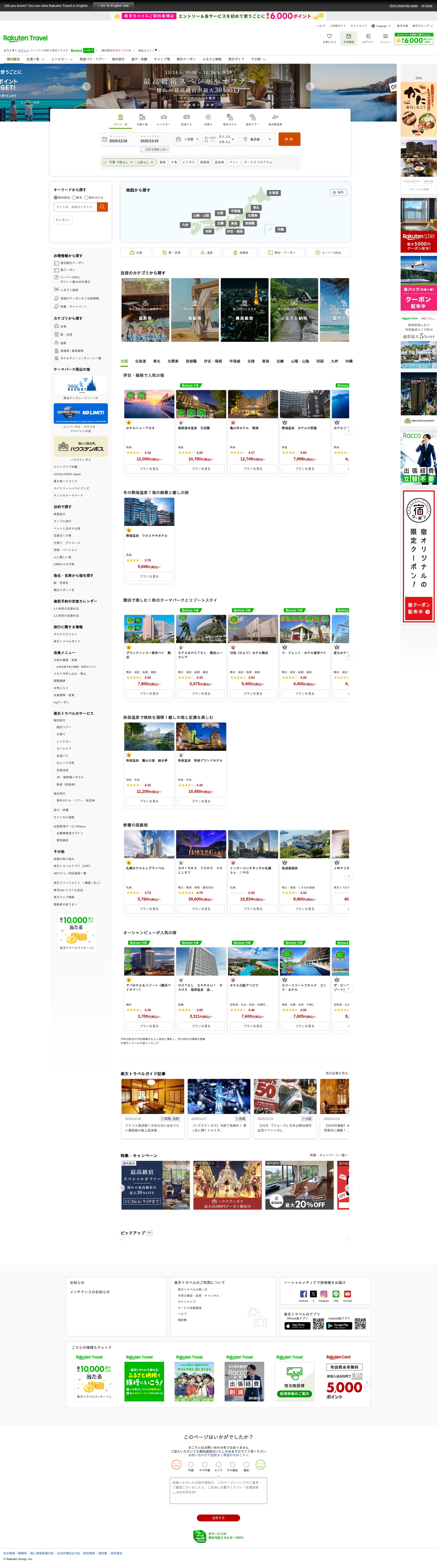Select the 海外航空券 airplane icon tab
The width and height of the screenshot is (437, 1568).
coord(275,117)
